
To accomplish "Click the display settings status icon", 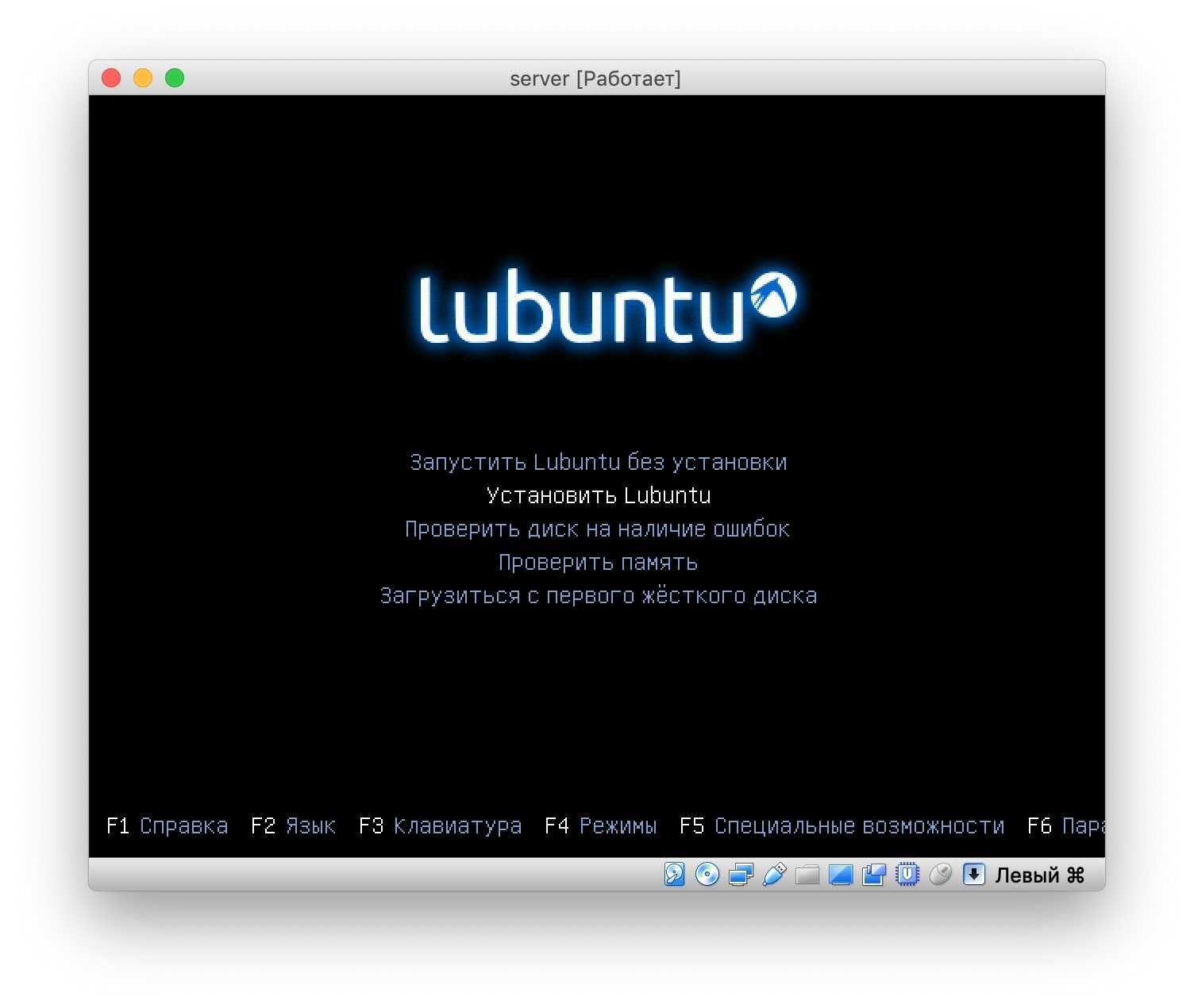I will (x=840, y=875).
